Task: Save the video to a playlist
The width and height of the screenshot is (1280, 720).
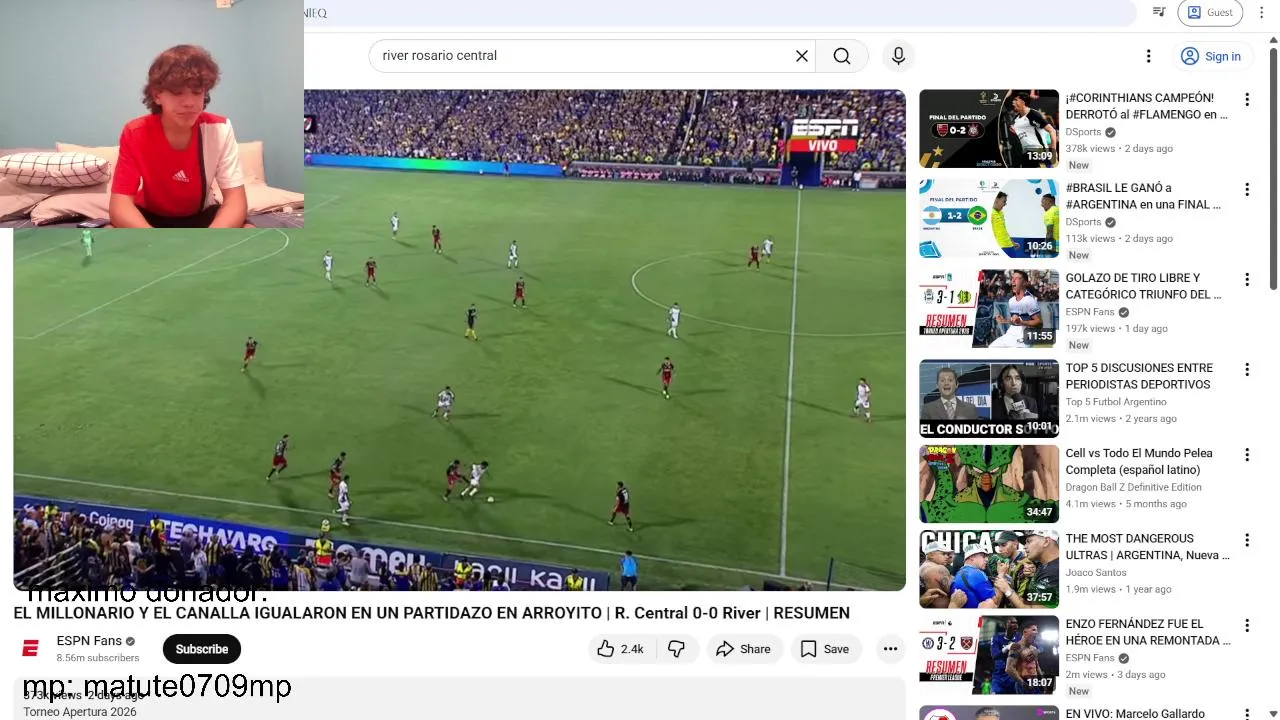Action: [x=825, y=649]
